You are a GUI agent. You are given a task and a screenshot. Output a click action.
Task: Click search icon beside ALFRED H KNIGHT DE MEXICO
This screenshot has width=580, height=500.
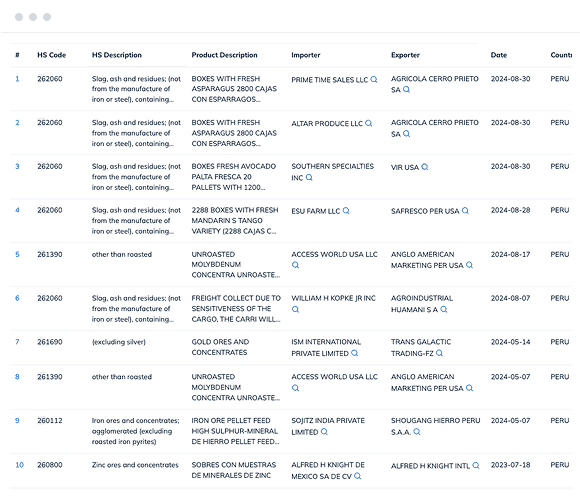357,476
